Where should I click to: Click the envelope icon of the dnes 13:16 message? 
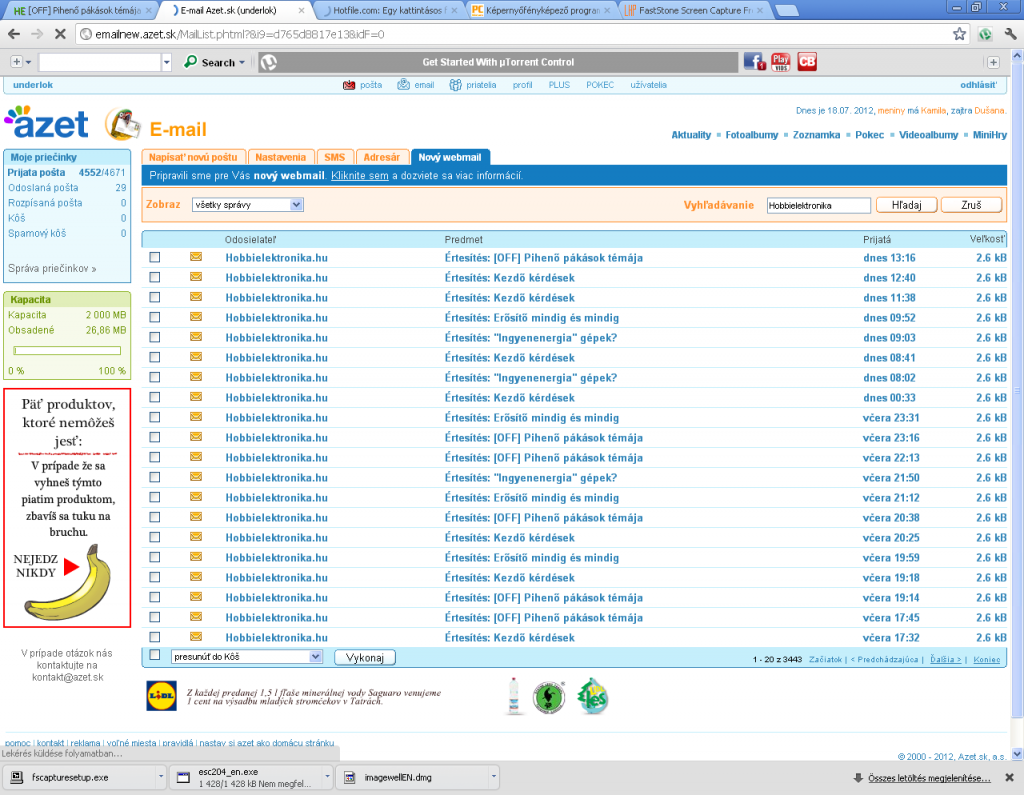(196, 257)
